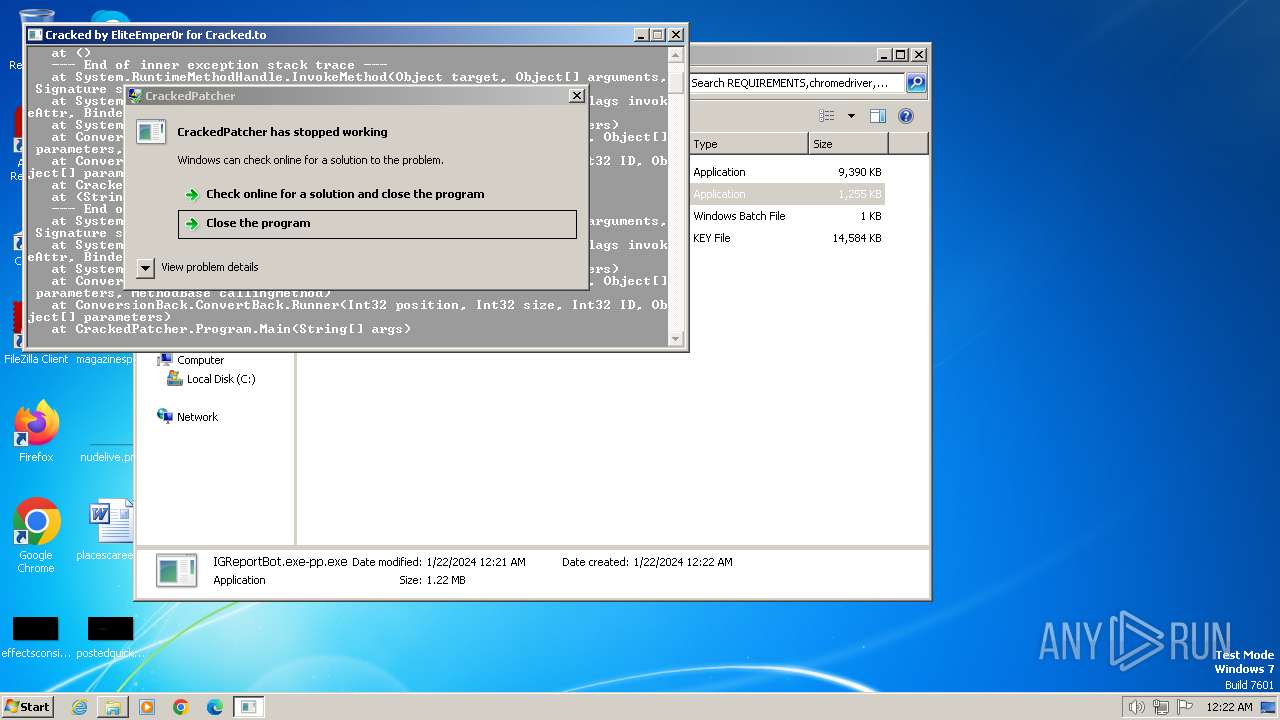
Task: Click the search magnifier button in Explorer
Action: [x=915, y=83]
